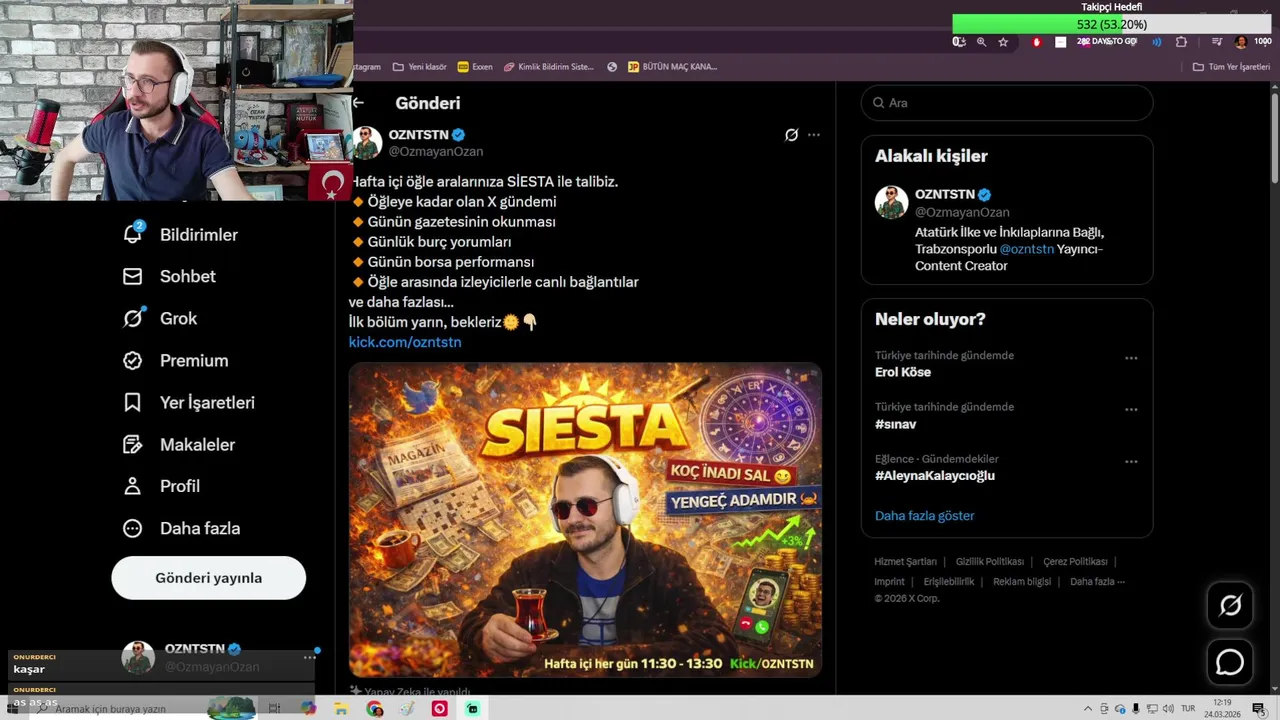Click the Gönderi yayınla button
This screenshot has height=720, width=1280.
click(208, 578)
